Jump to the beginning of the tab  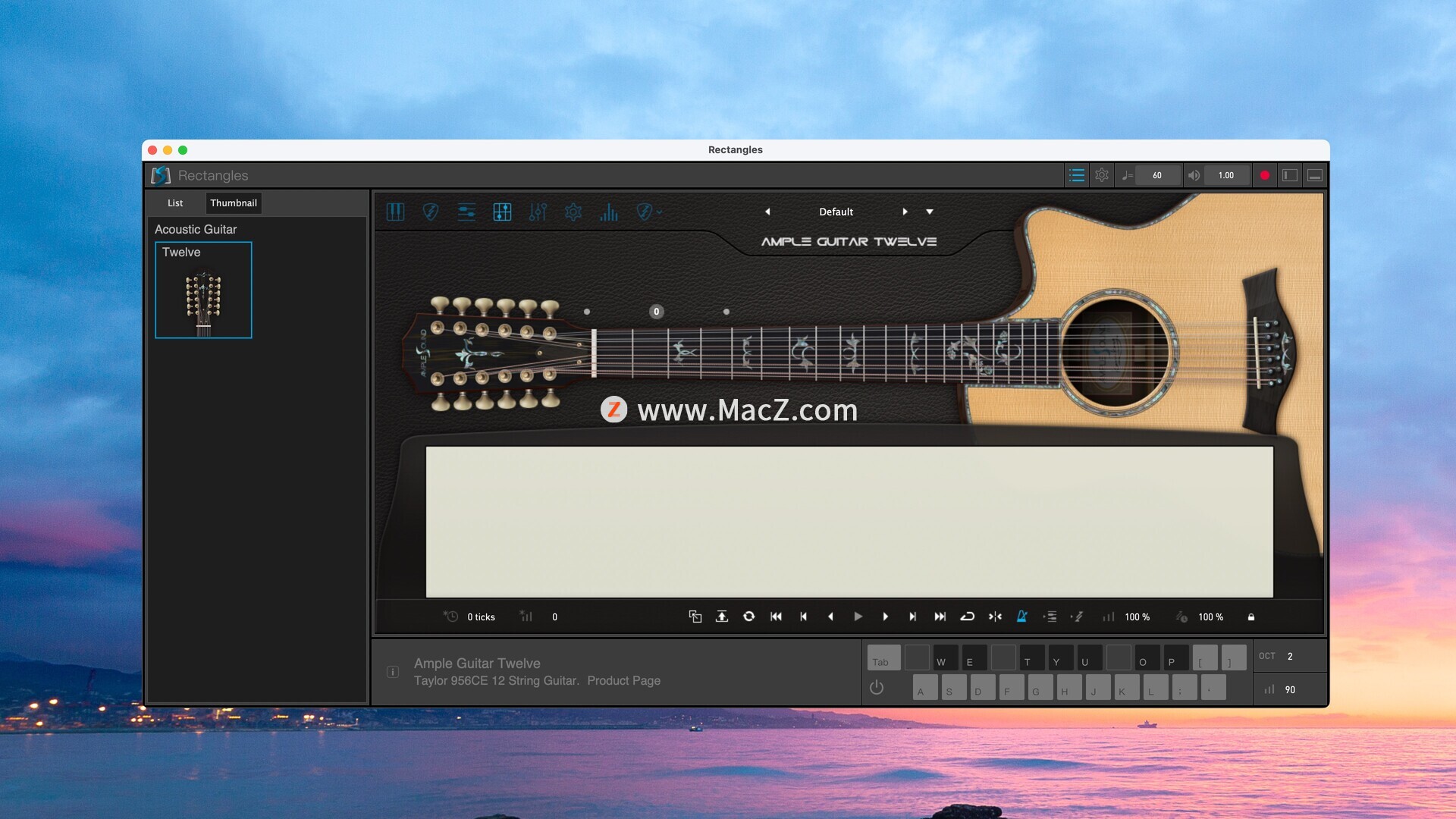tap(776, 617)
